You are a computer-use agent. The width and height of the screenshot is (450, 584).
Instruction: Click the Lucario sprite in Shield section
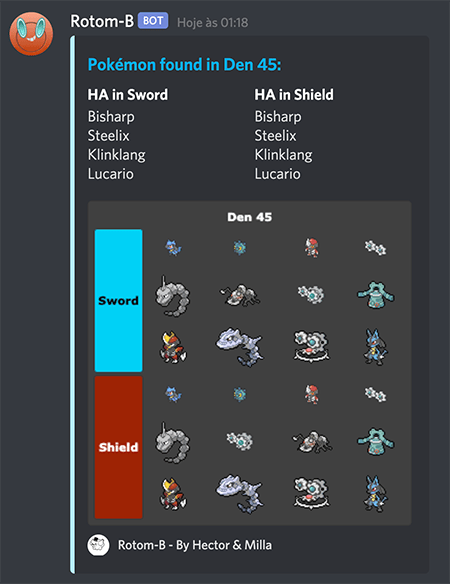point(375,494)
